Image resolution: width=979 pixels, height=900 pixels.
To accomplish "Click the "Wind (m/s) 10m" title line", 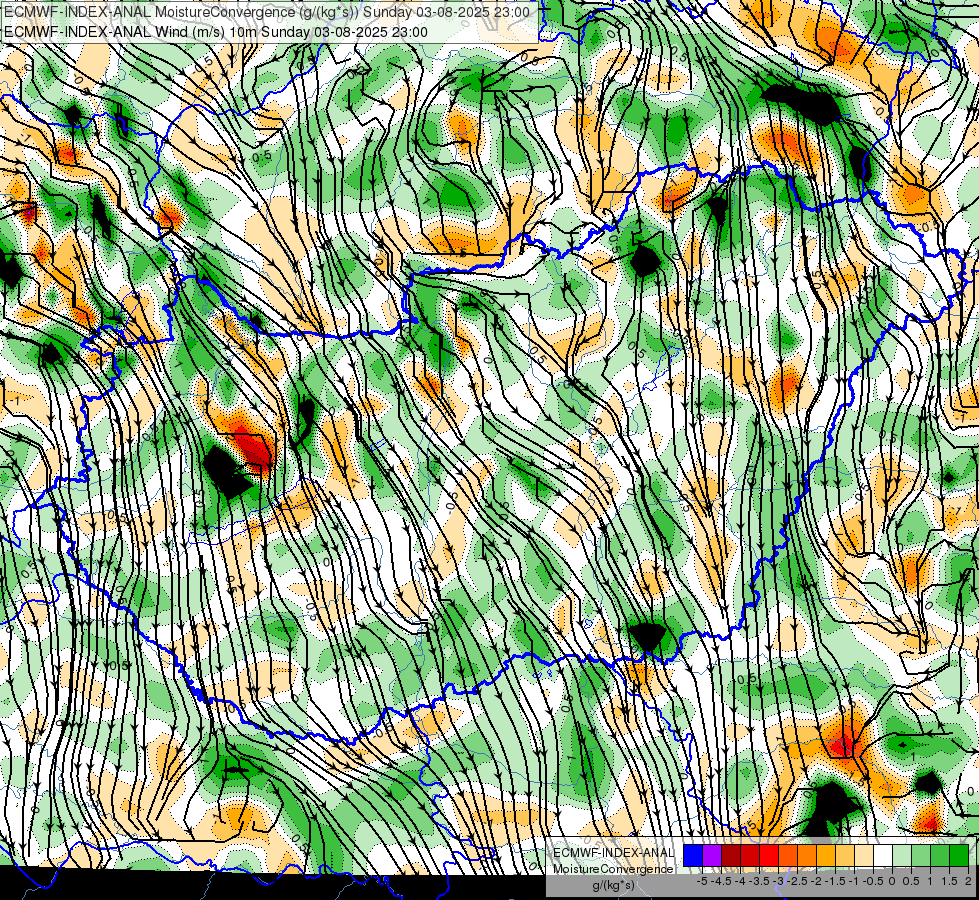I will point(216,32).
